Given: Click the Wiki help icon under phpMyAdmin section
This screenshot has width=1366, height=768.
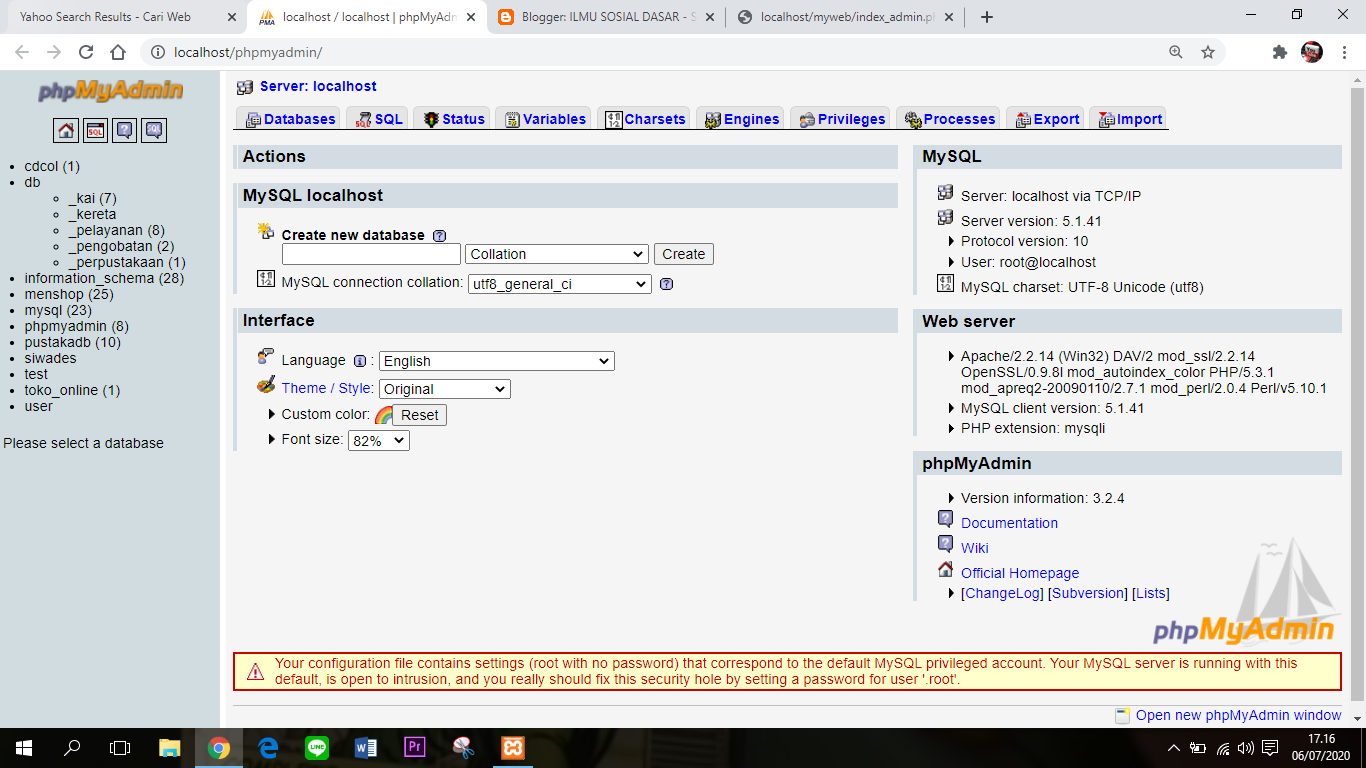Looking at the screenshot, I should click(x=946, y=544).
